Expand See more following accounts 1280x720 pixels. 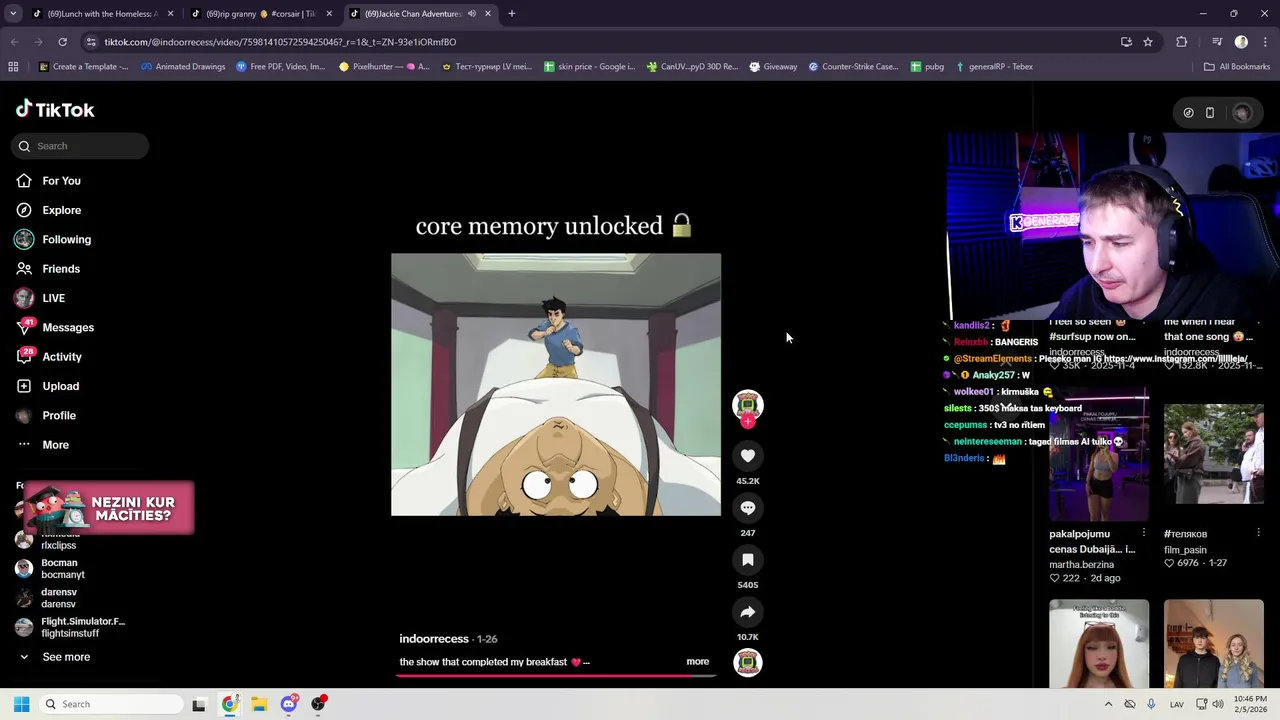click(x=66, y=657)
